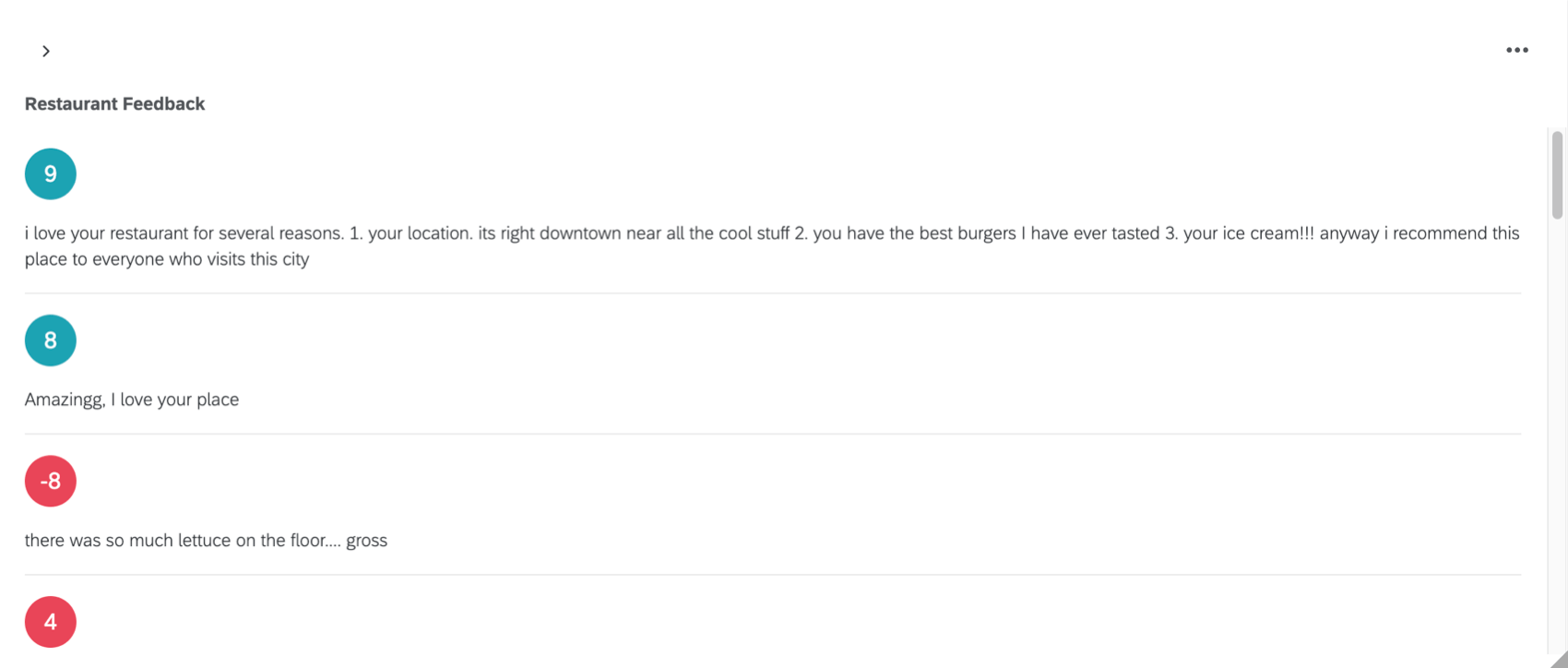
Task: Click 'place to everyone who visits this city' line
Action: [167, 259]
